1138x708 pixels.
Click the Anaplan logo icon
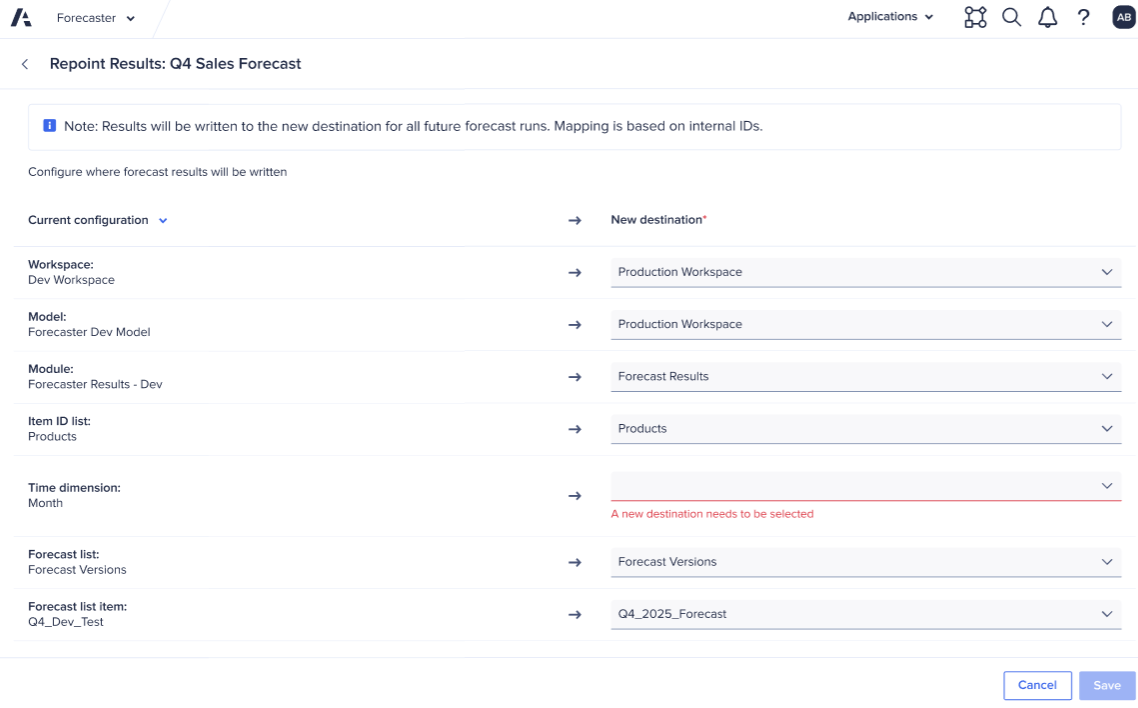[21, 18]
